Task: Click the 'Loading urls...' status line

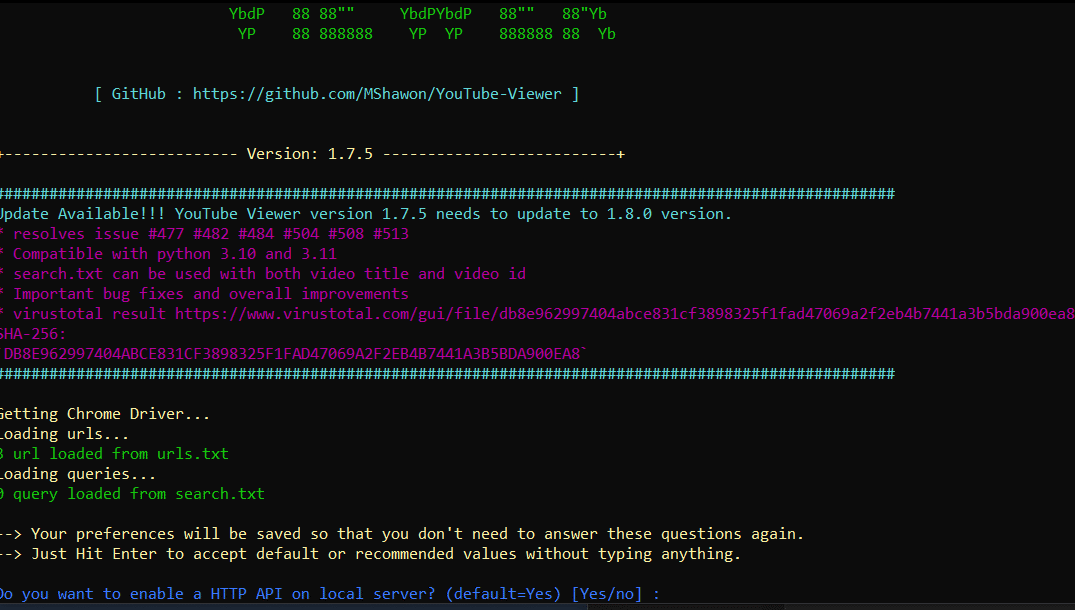Action: coord(64,434)
